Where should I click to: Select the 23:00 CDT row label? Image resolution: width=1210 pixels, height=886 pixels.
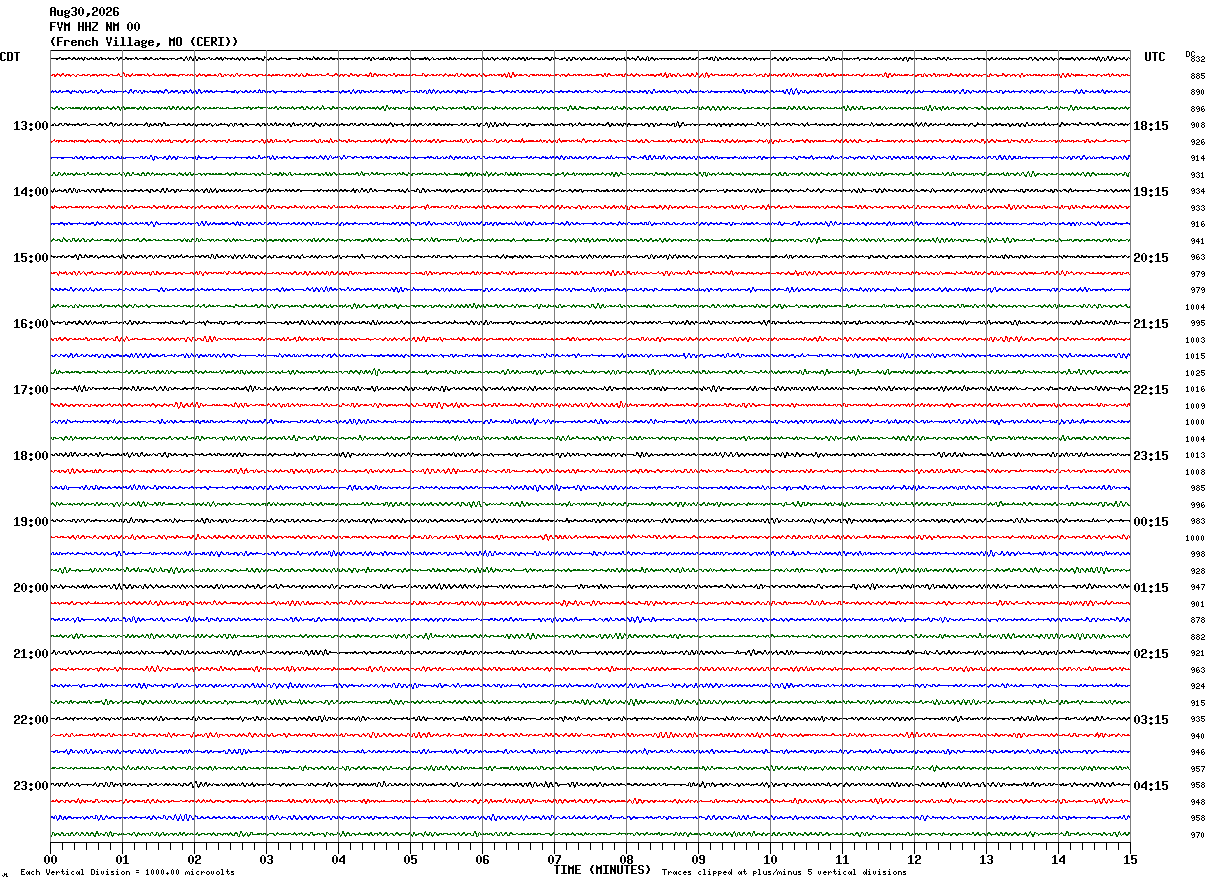[x=30, y=785]
